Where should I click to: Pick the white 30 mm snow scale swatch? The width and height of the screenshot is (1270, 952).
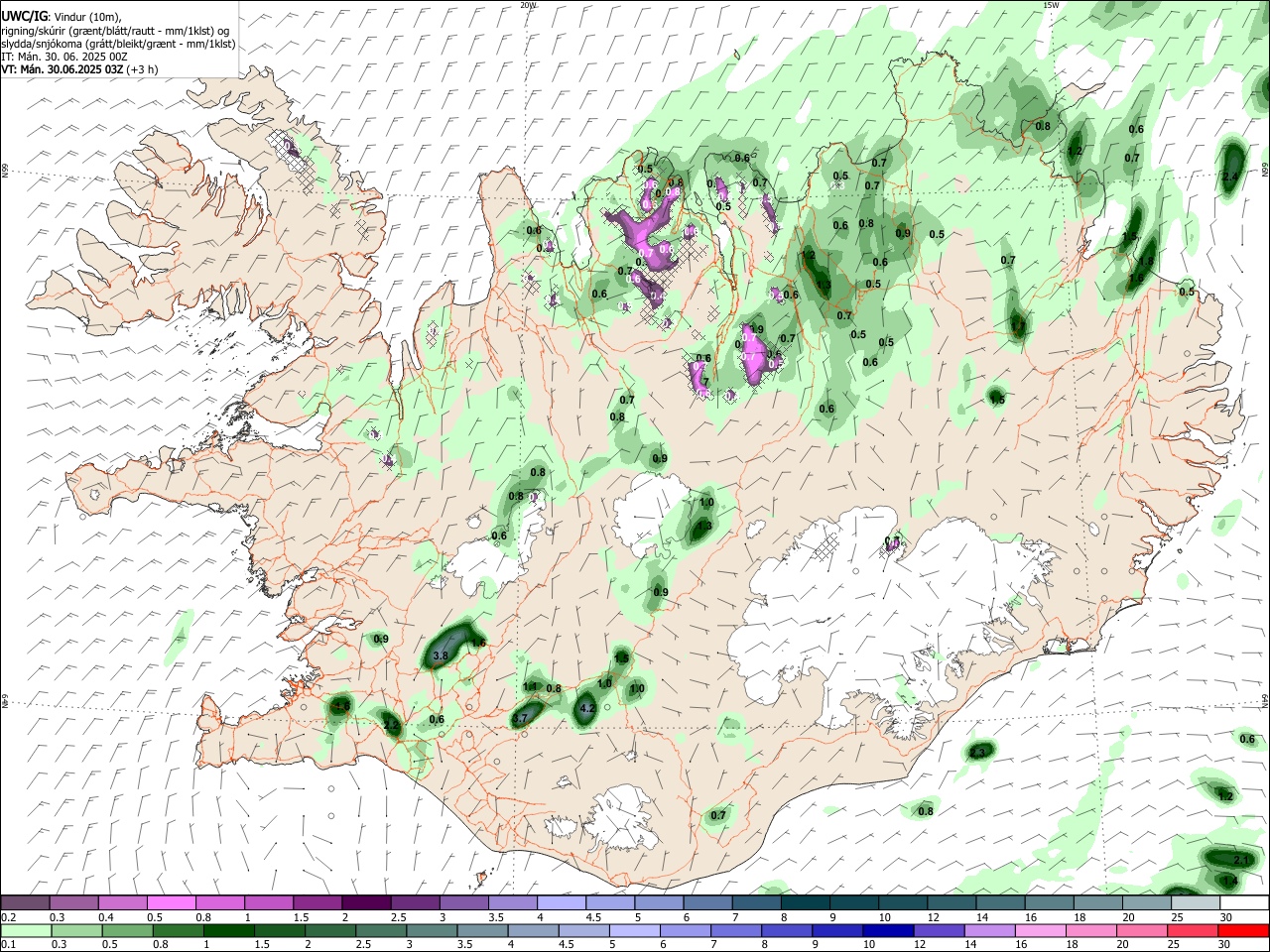point(1244,903)
